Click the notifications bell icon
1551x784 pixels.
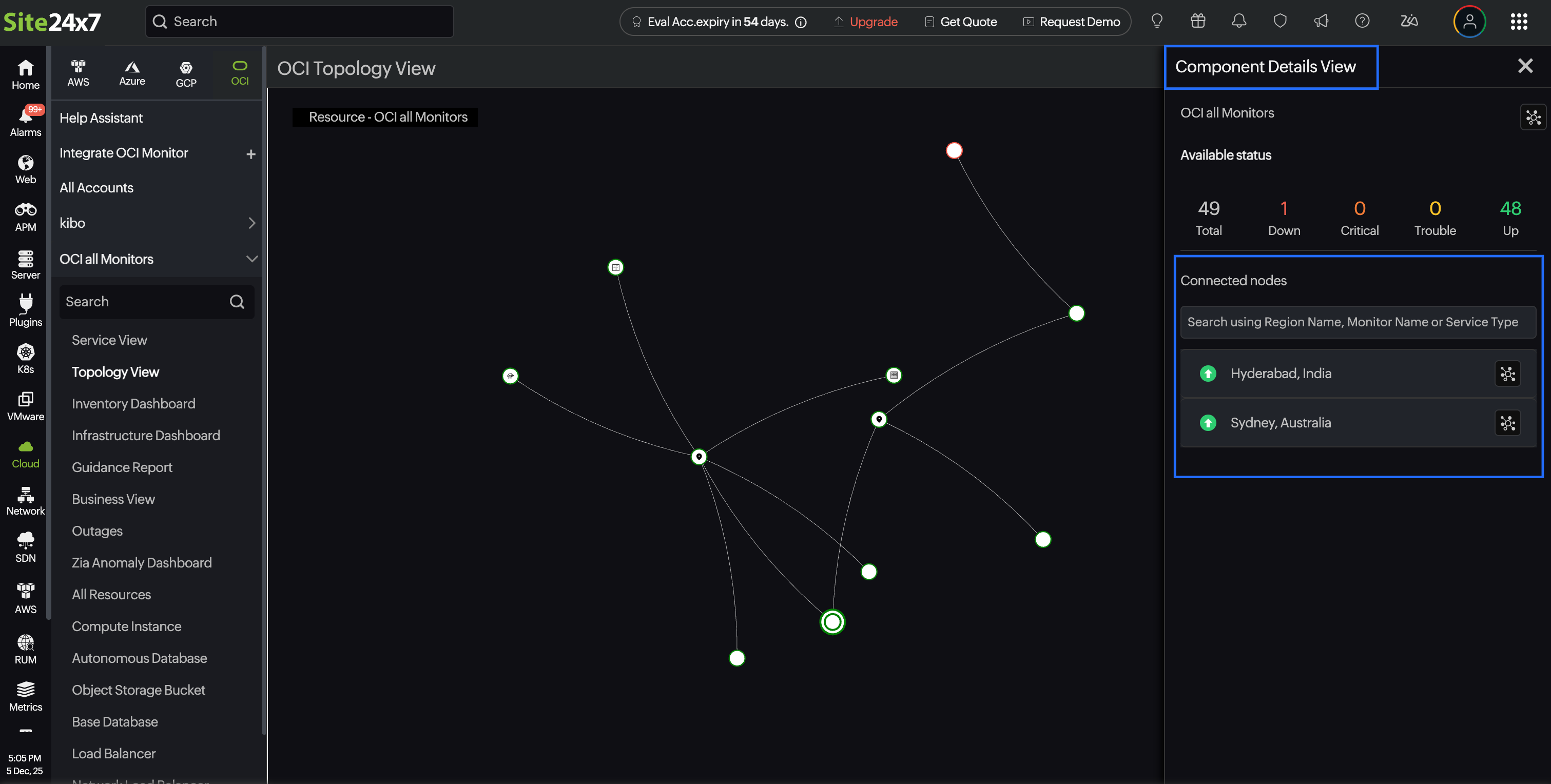tap(1238, 22)
